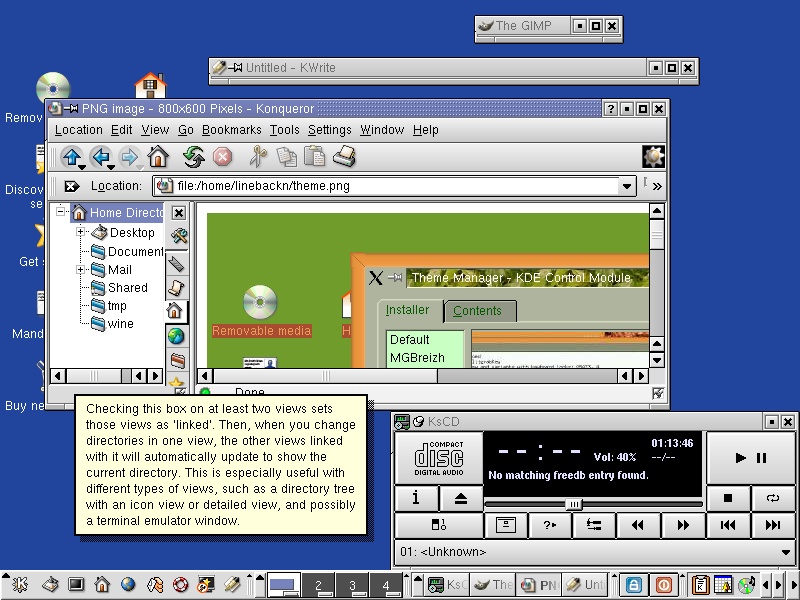The height and width of the screenshot is (600, 800).
Task: Click the Forward arrow in Konqueror toolbar
Action: click(130, 157)
